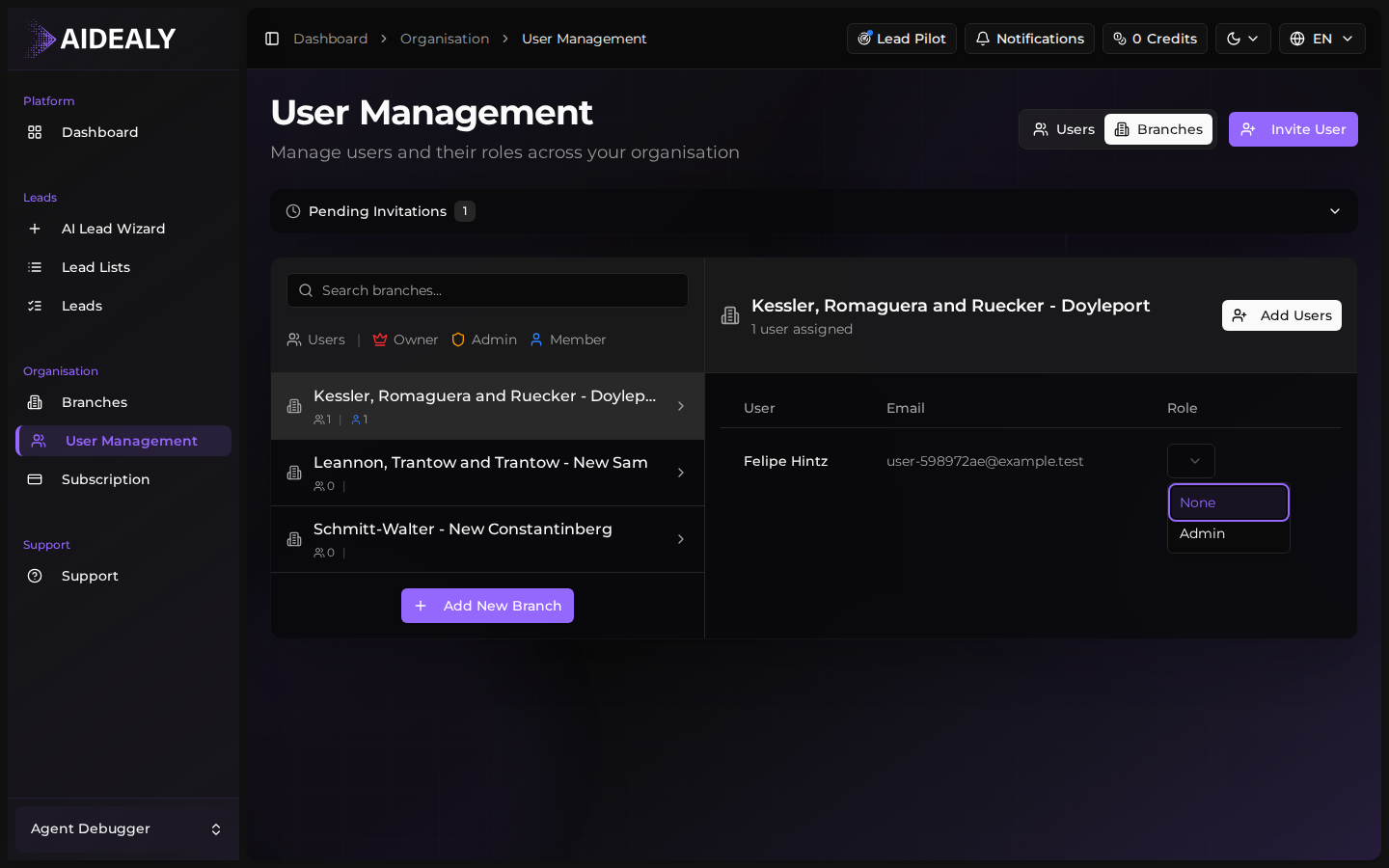Click the globe icon beside EN
1389x868 pixels.
pos(1297,39)
